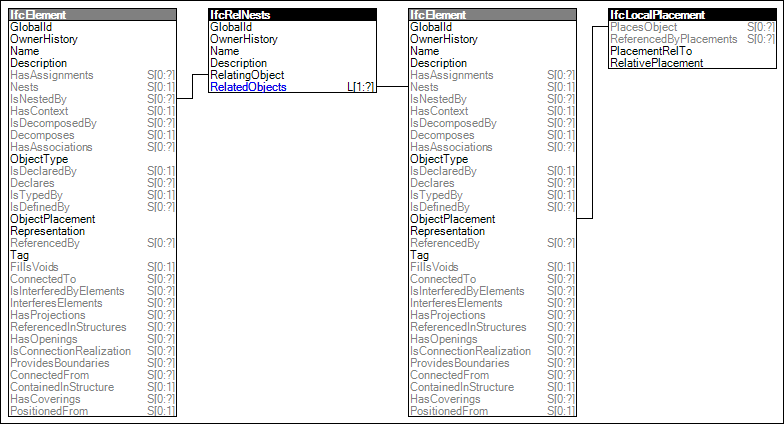
Task: Click IsConnectionRealization in the first IfcElement box
Action: click(x=70, y=351)
